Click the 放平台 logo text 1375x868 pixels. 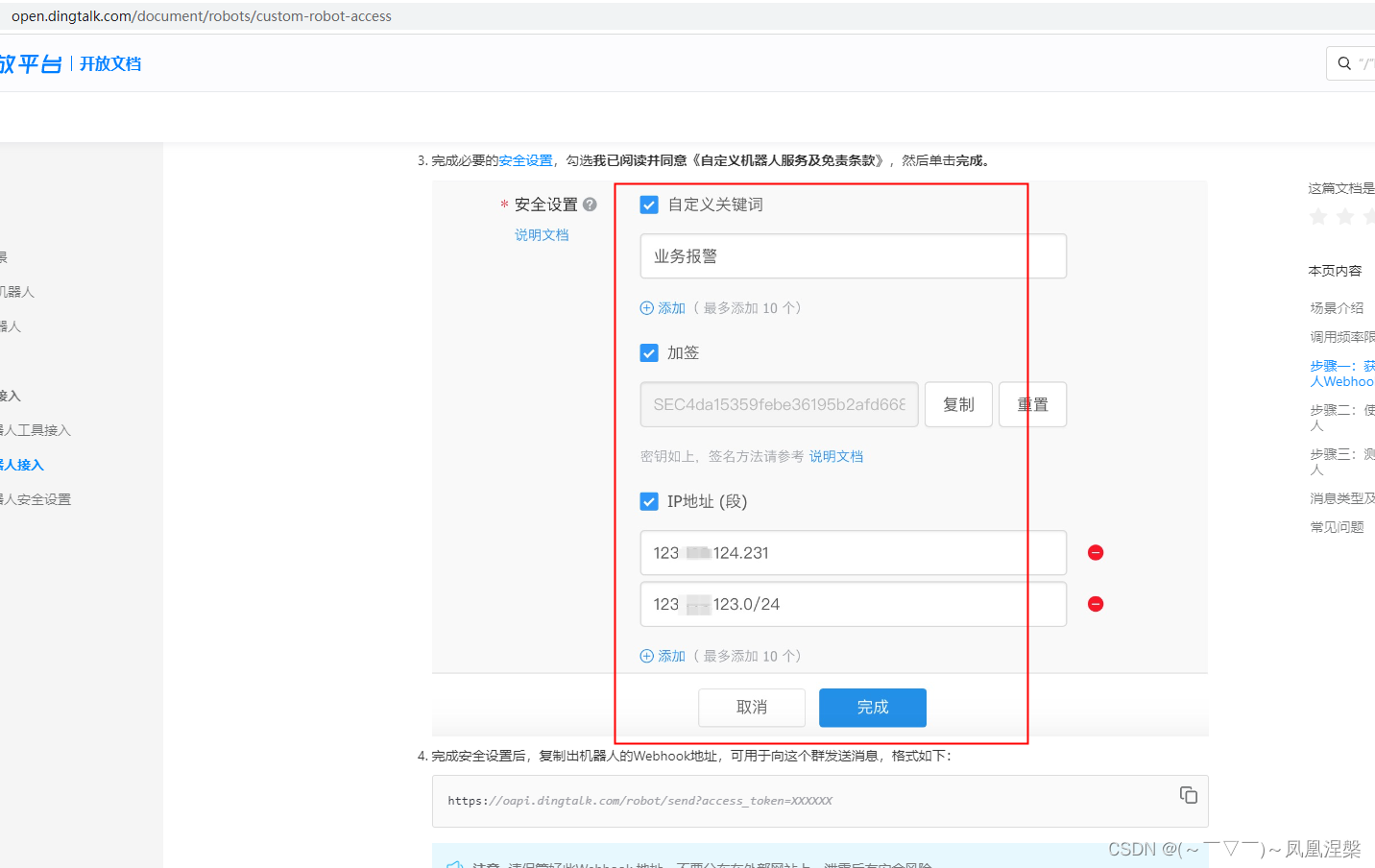pyautogui.click(x=31, y=63)
